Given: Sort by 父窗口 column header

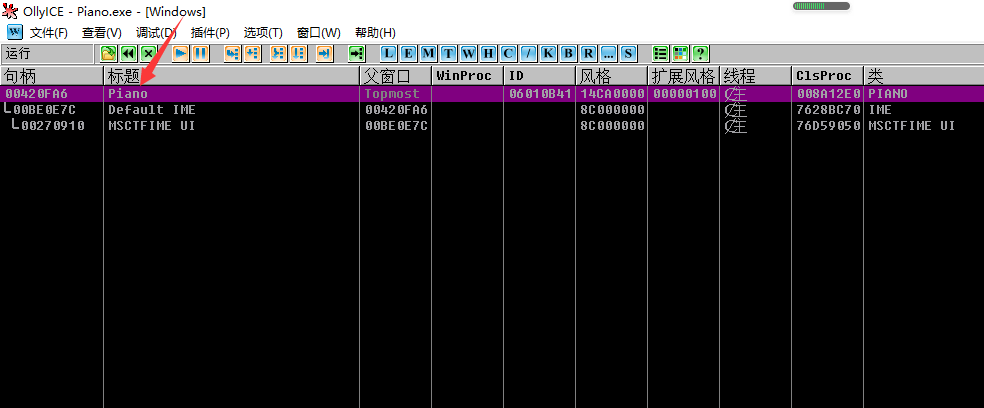Looking at the screenshot, I should 396,77.
